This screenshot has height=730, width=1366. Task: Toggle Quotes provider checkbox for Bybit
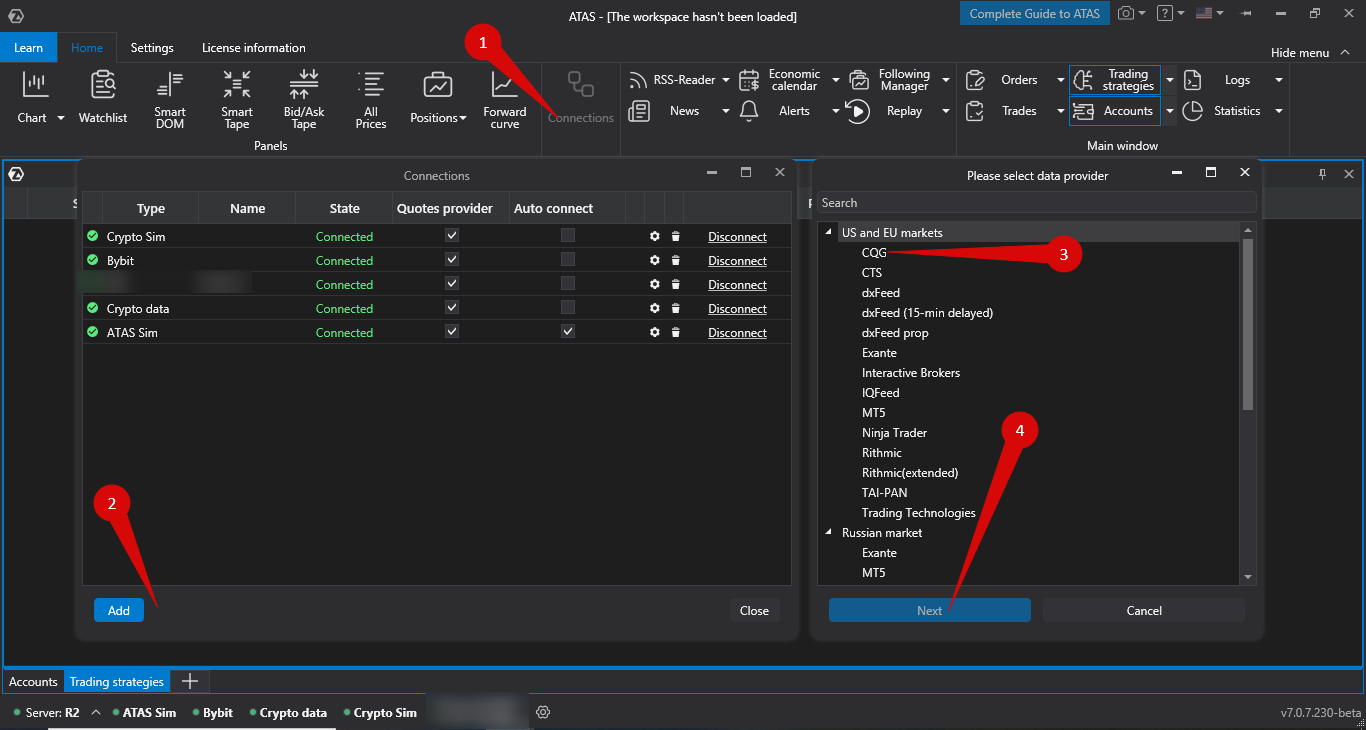point(452,260)
